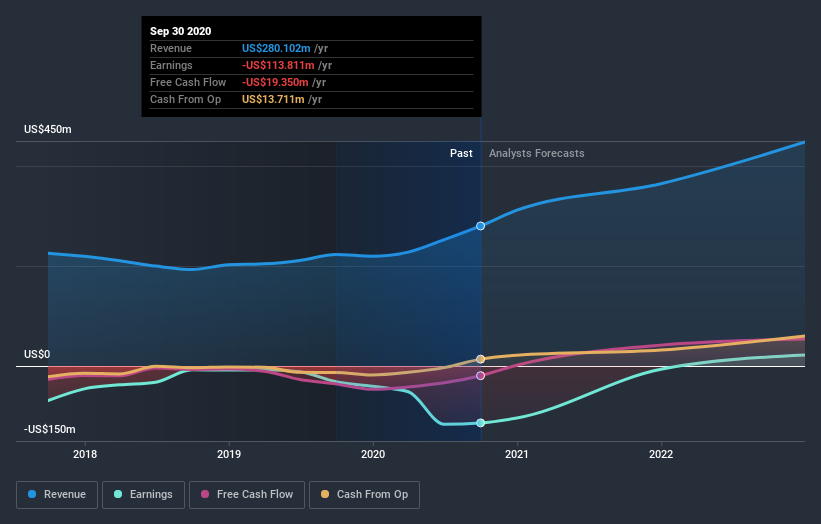Viewport: 821px width, 524px height.
Task: Click the teal Earnings data point marker
Action: pos(481,423)
